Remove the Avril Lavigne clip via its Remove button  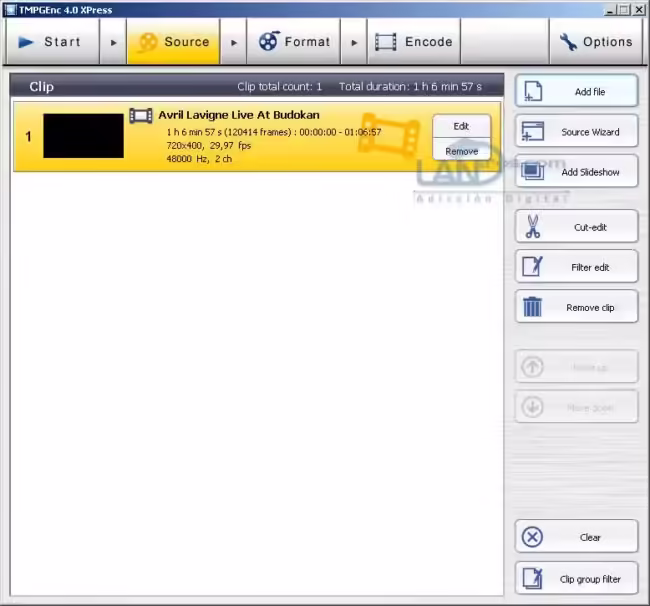(x=461, y=150)
